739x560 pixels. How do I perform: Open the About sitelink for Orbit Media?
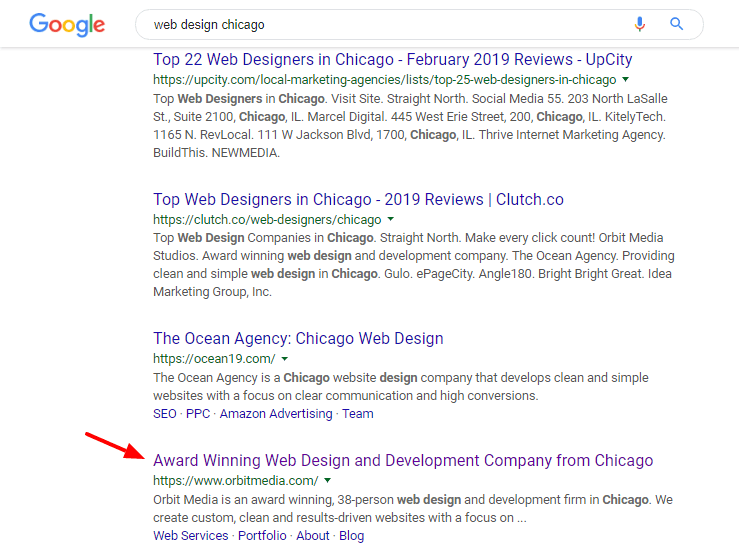click(x=313, y=535)
